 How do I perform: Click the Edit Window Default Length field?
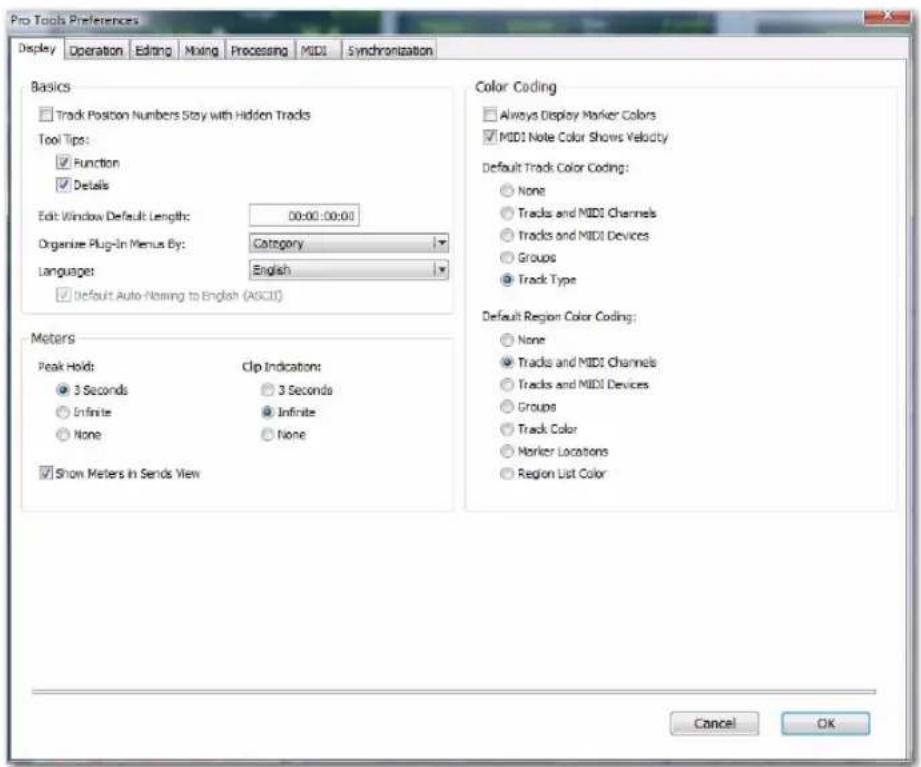coord(304,216)
